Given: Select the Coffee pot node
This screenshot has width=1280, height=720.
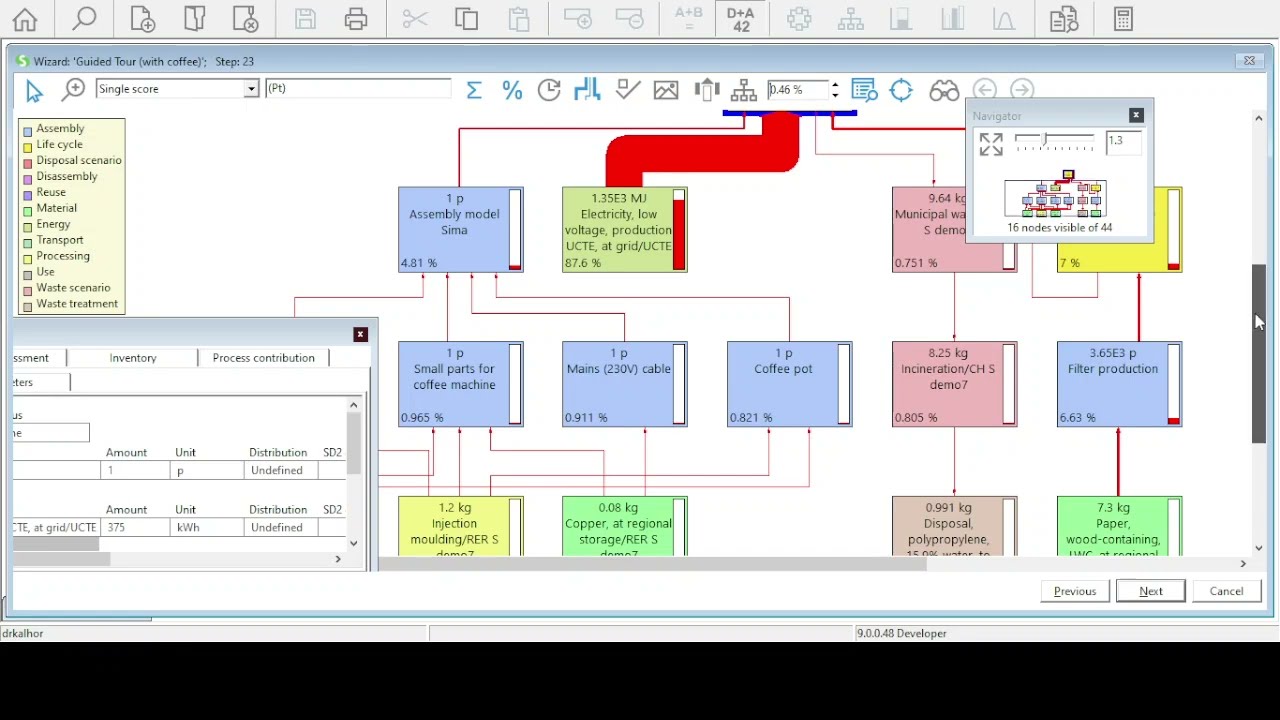Looking at the screenshot, I should [x=789, y=384].
